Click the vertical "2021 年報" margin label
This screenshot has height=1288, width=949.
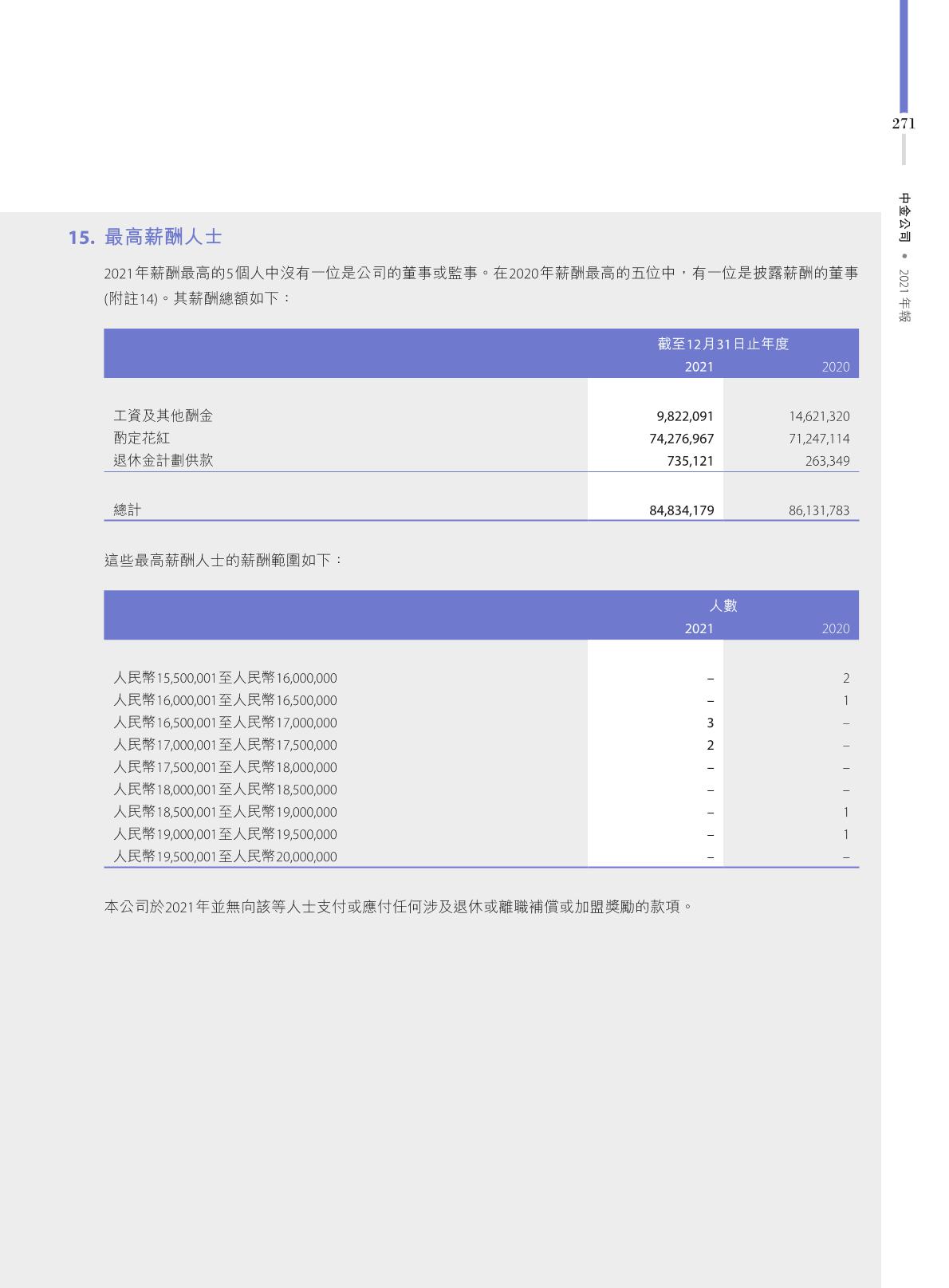click(904, 295)
